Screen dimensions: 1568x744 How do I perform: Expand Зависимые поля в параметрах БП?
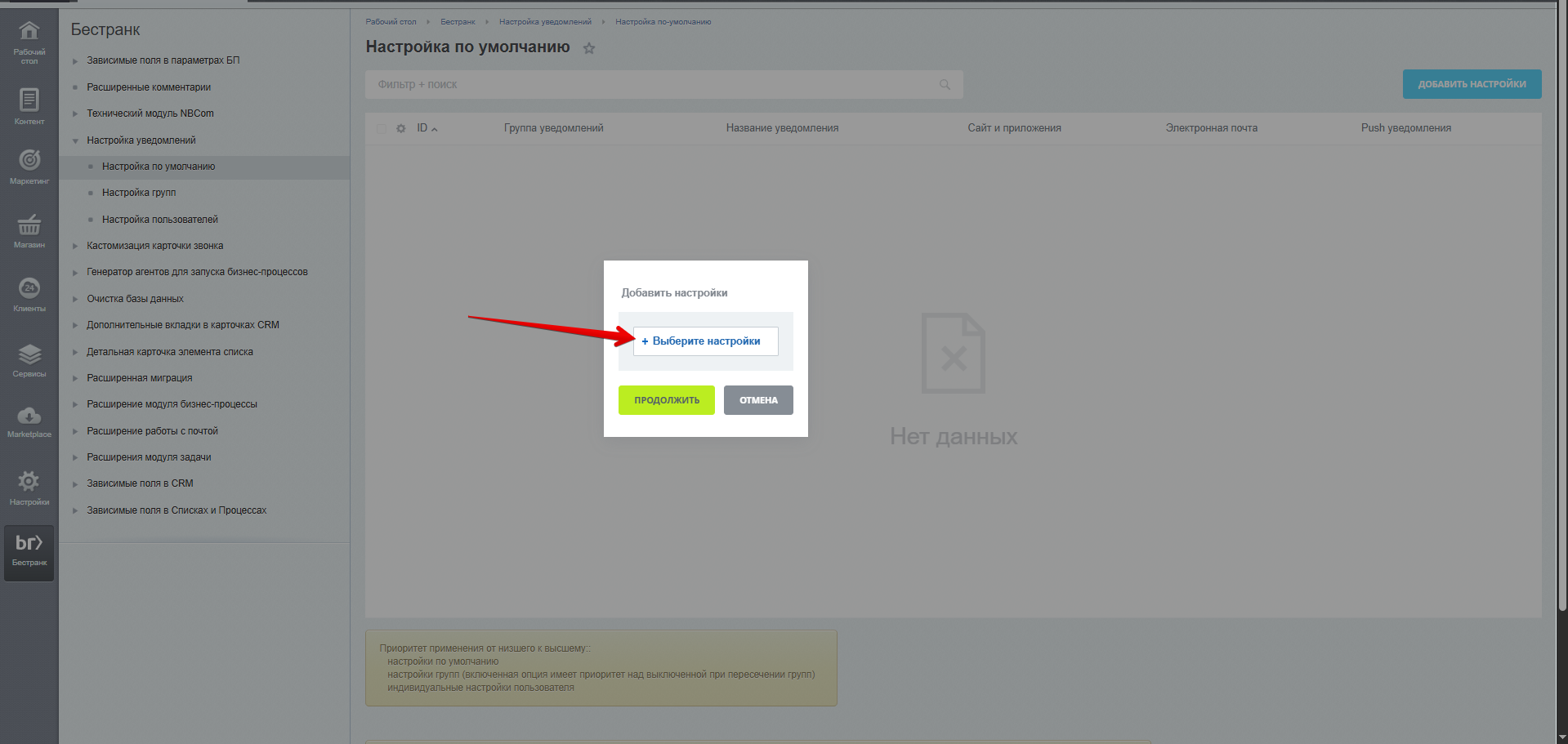point(75,61)
